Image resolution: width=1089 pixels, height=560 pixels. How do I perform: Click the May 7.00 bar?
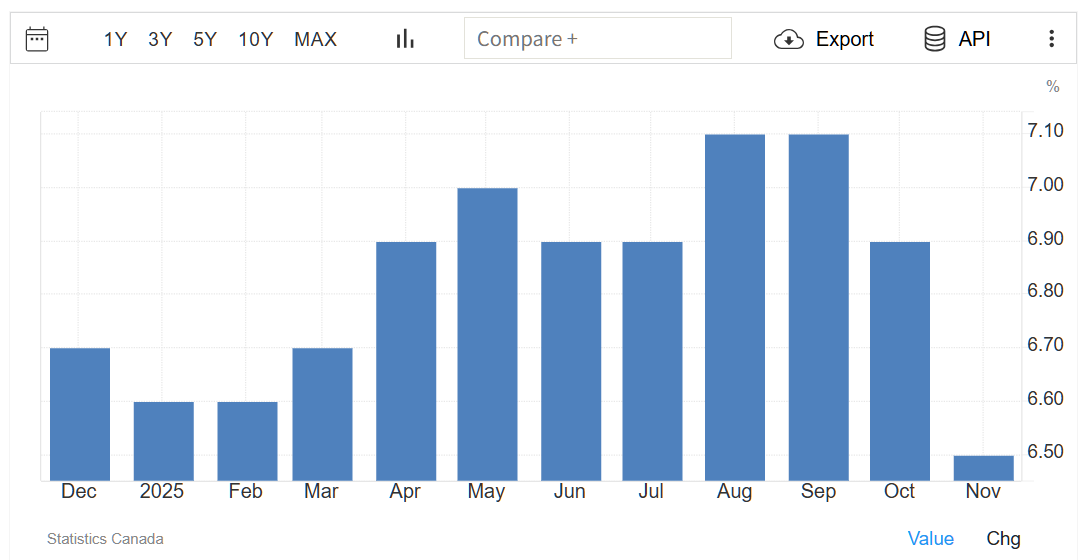point(487,335)
